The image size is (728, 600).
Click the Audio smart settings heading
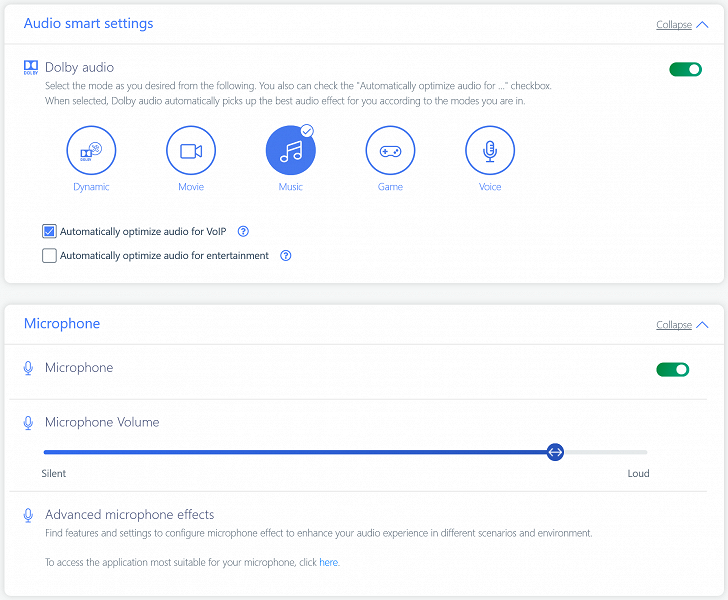click(88, 23)
